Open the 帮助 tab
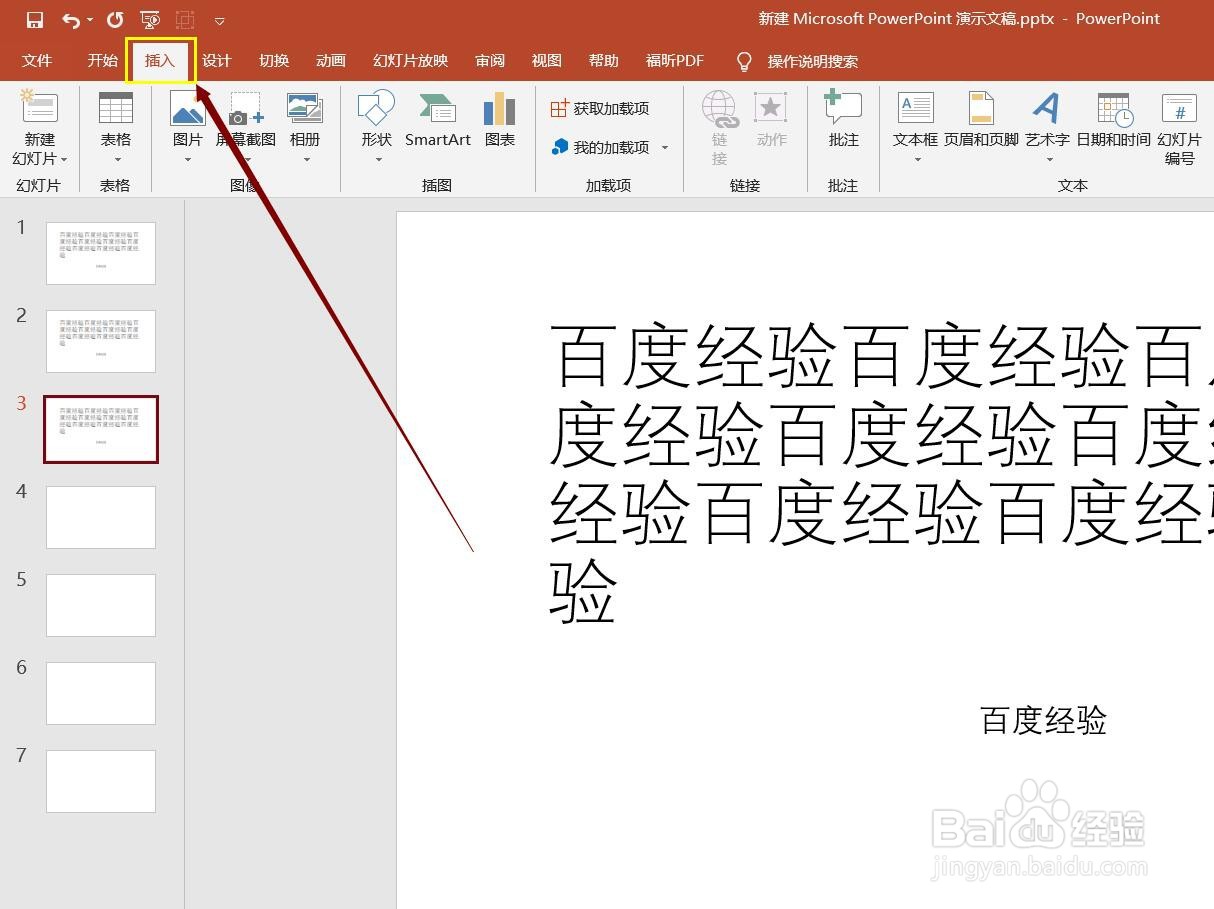1214x909 pixels. [604, 61]
